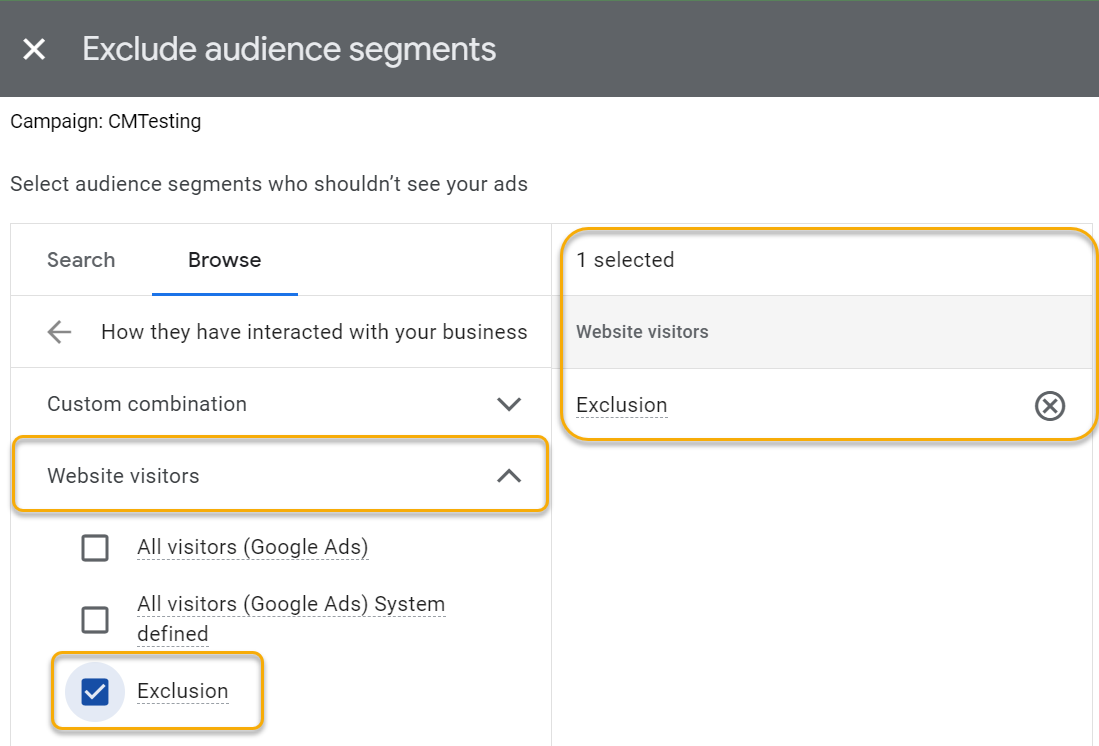Viewport: 1099px width, 746px height.
Task: Open Exclusion entry in the selected panel
Action: click(x=621, y=406)
